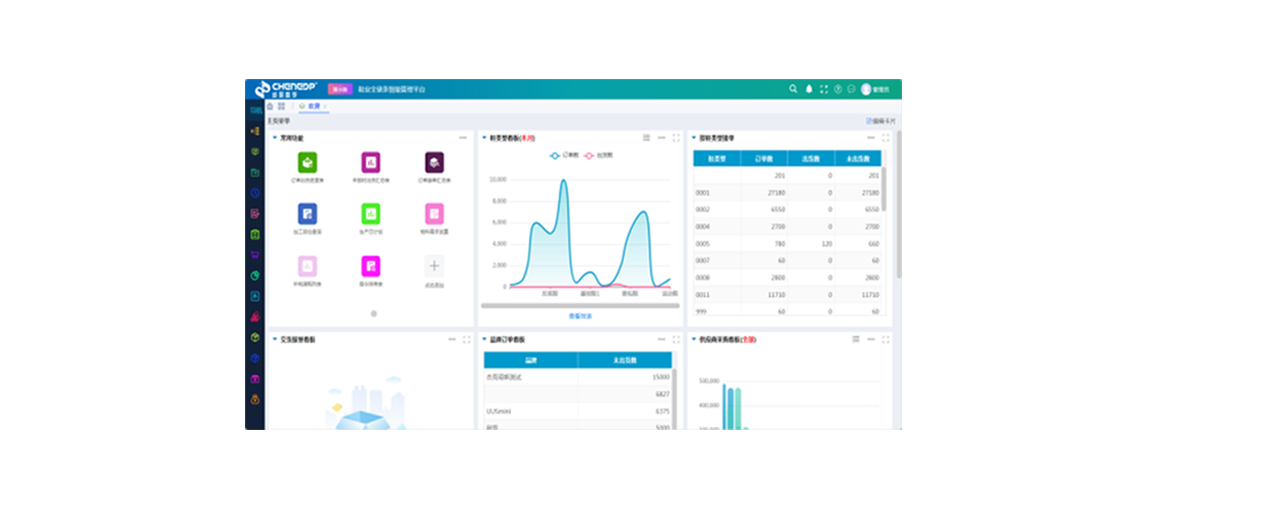Image resolution: width=1283 pixels, height=526 pixels.
Task: Open the green box shortcut tile
Action: tap(307, 162)
